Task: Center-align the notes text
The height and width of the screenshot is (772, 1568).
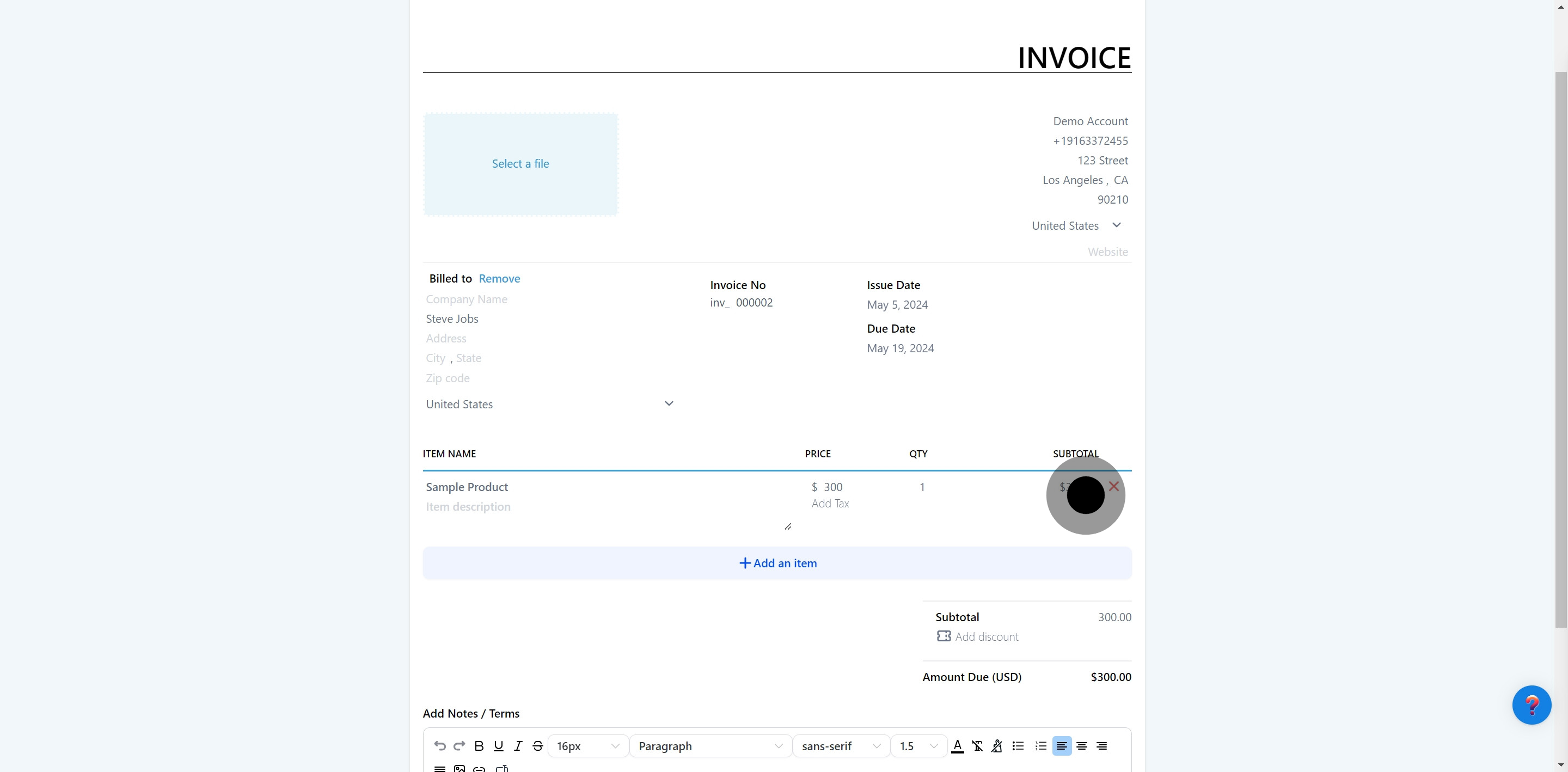Action: click(x=1082, y=746)
